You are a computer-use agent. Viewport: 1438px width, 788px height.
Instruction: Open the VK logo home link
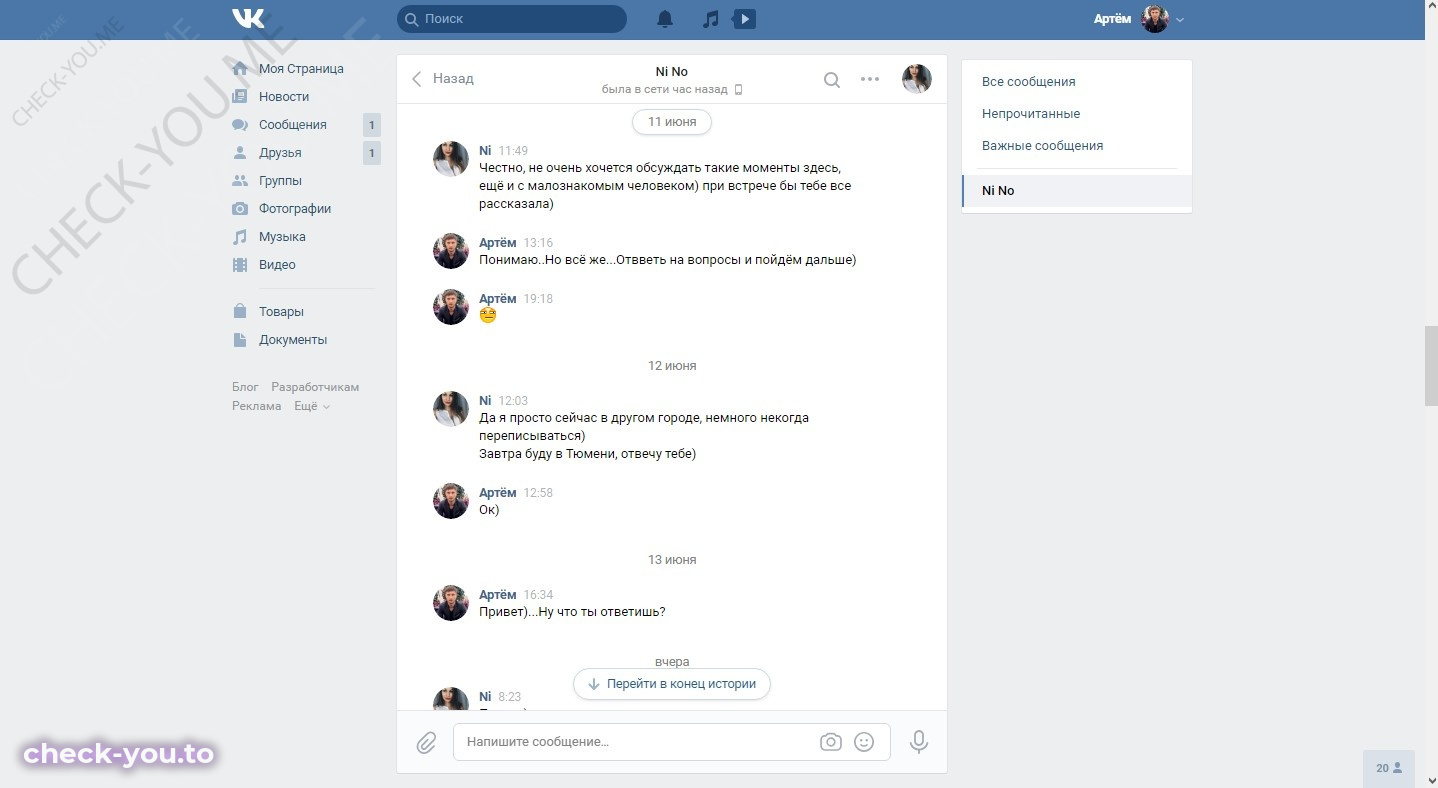[x=247, y=19]
